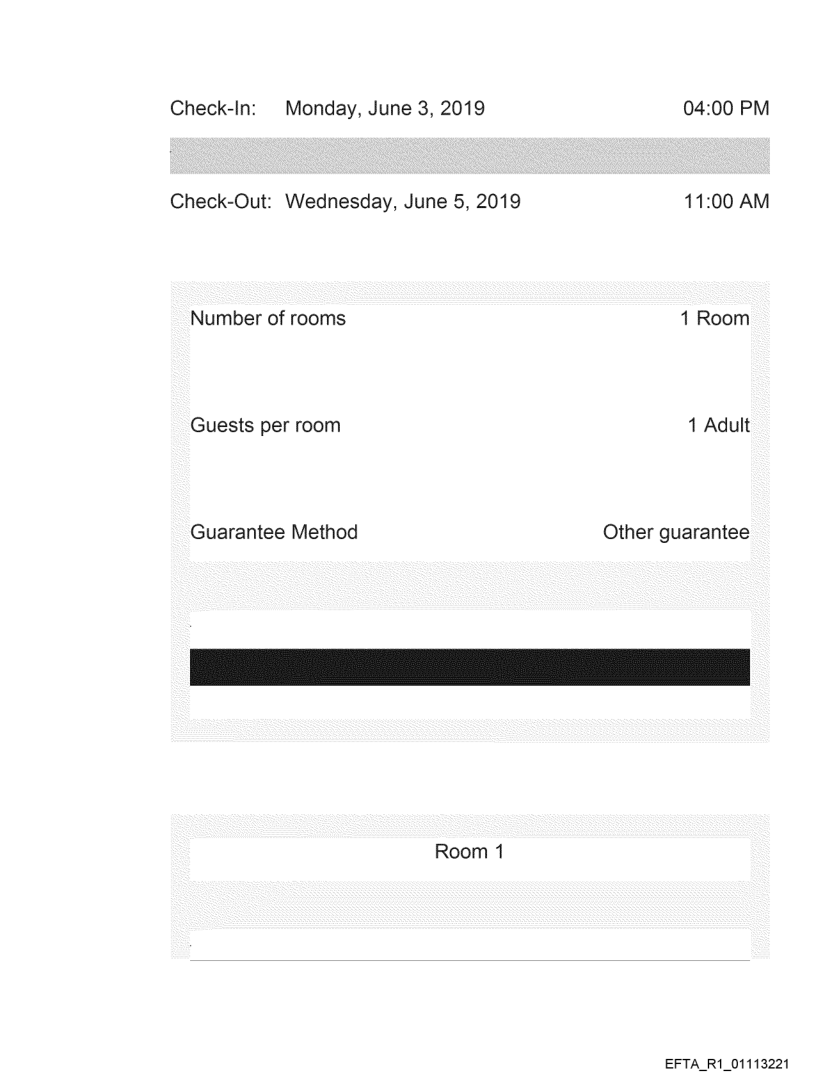The height and width of the screenshot is (1073, 816).
Task: Click the Guests per room label
Action: coord(265,426)
